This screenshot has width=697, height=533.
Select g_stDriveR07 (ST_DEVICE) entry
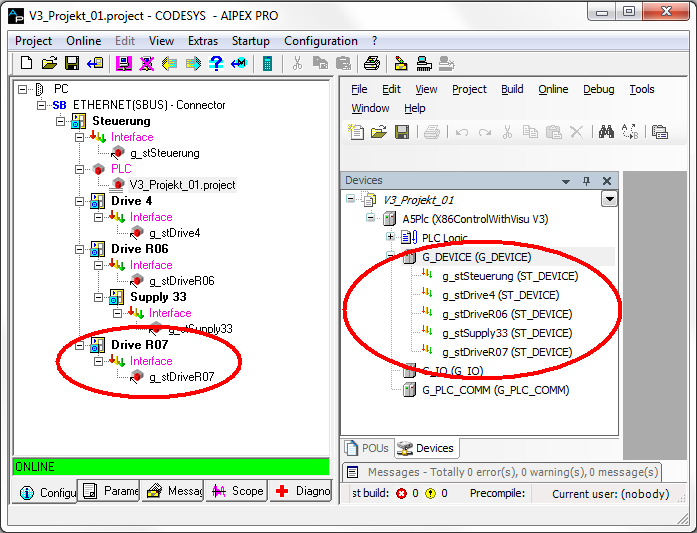coord(507,352)
